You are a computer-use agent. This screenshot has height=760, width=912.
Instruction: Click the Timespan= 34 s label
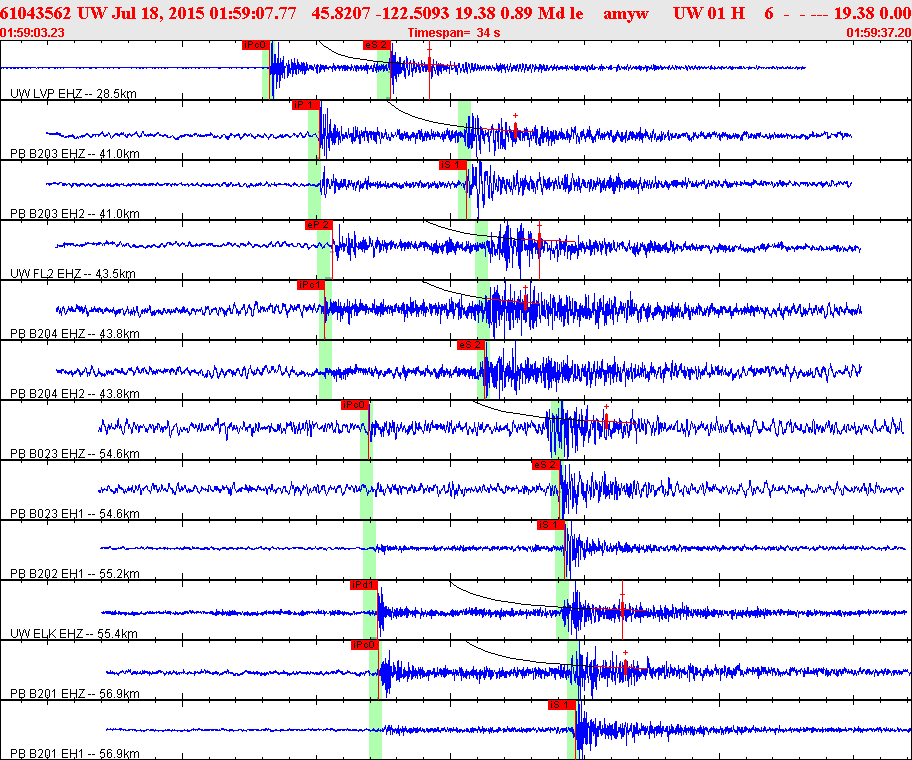(454, 33)
